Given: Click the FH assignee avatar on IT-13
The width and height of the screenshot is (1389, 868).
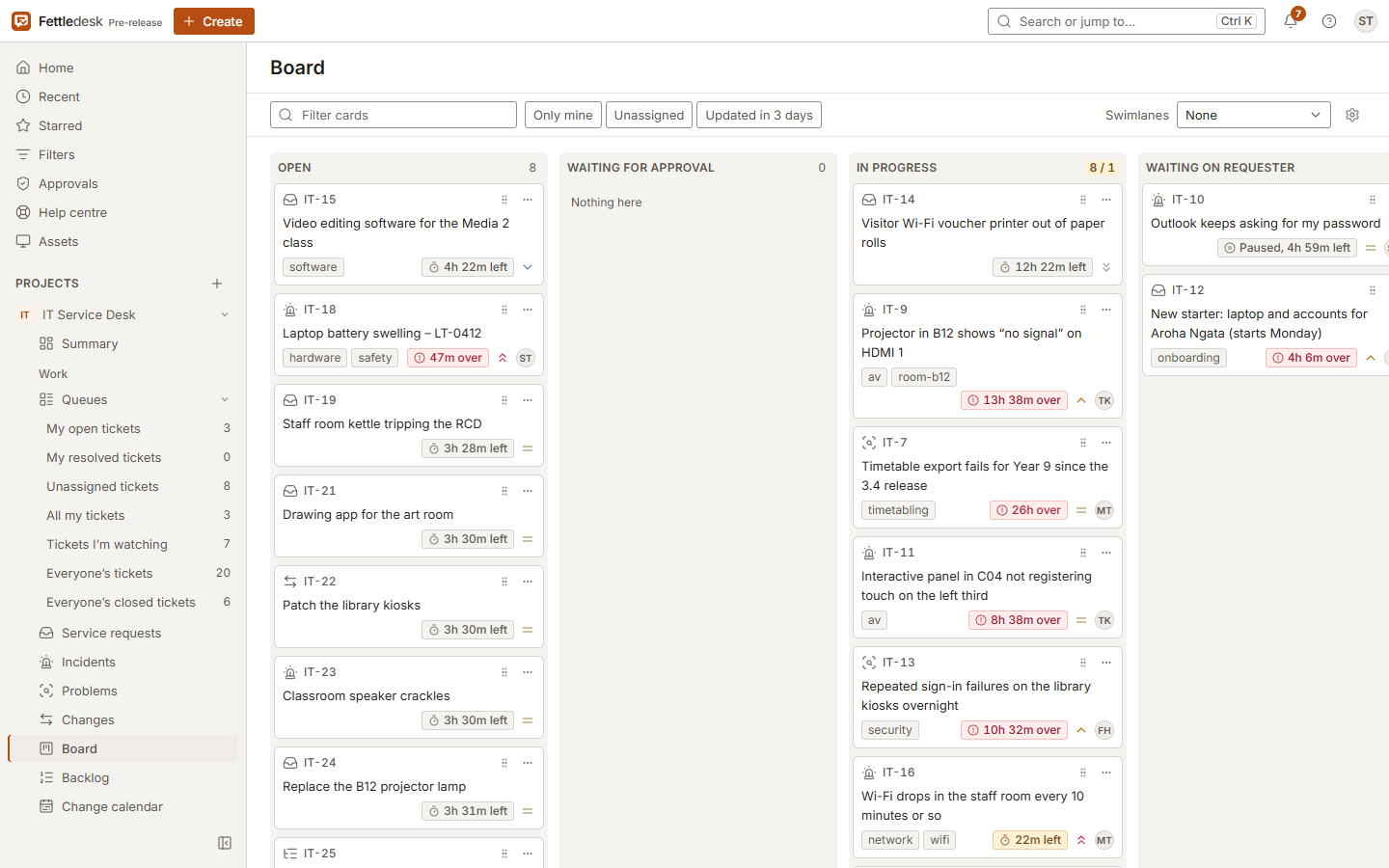Looking at the screenshot, I should point(1104,730).
